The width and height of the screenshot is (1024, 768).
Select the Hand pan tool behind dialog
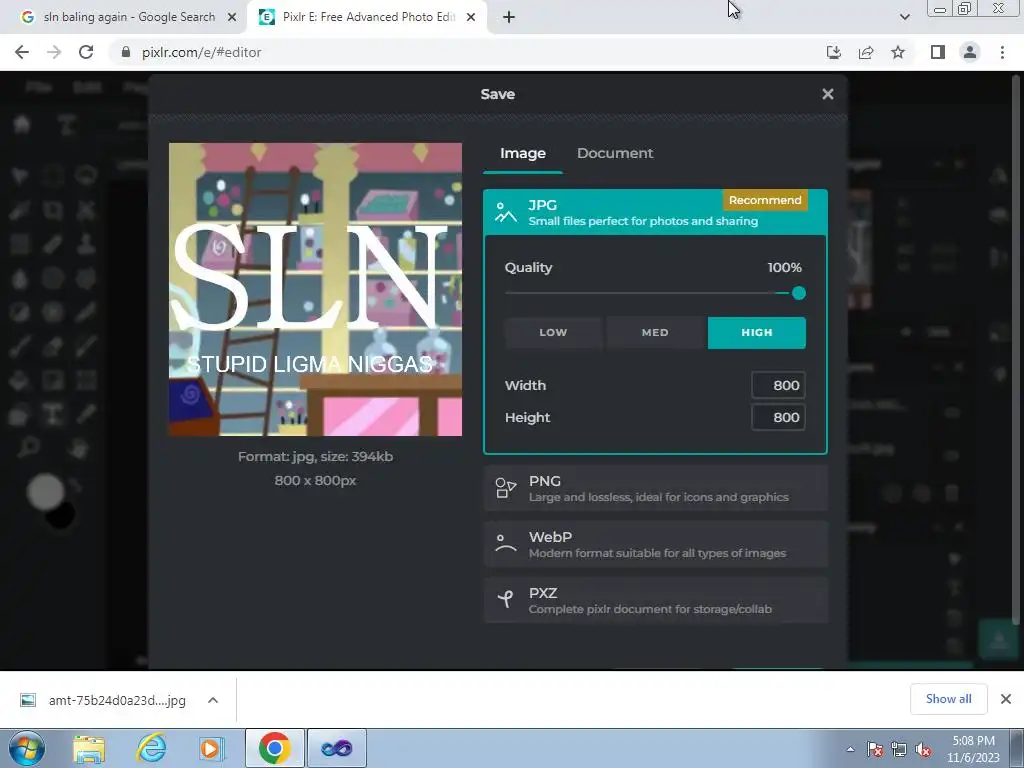79,448
